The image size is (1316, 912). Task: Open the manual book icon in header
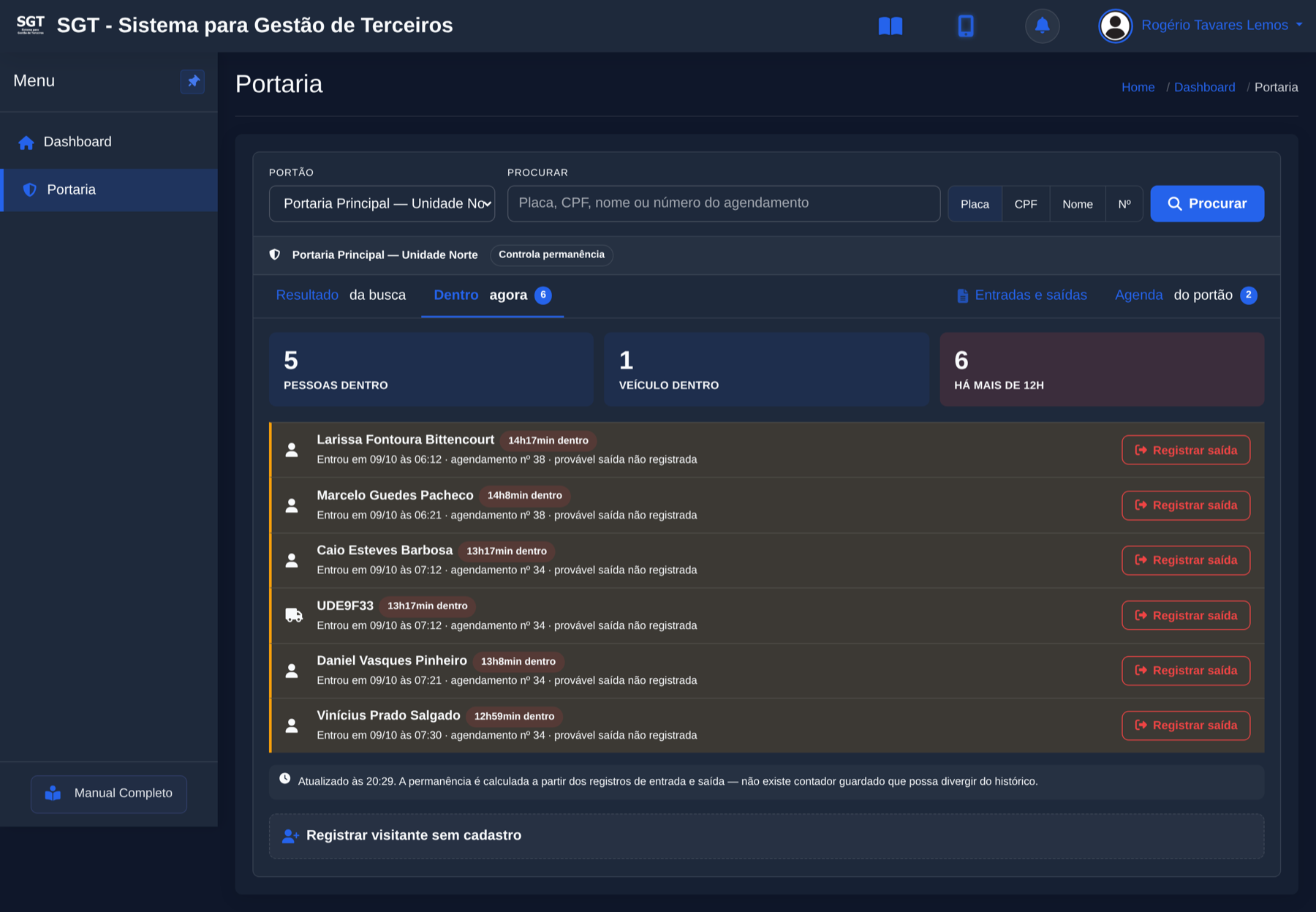[890, 26]
